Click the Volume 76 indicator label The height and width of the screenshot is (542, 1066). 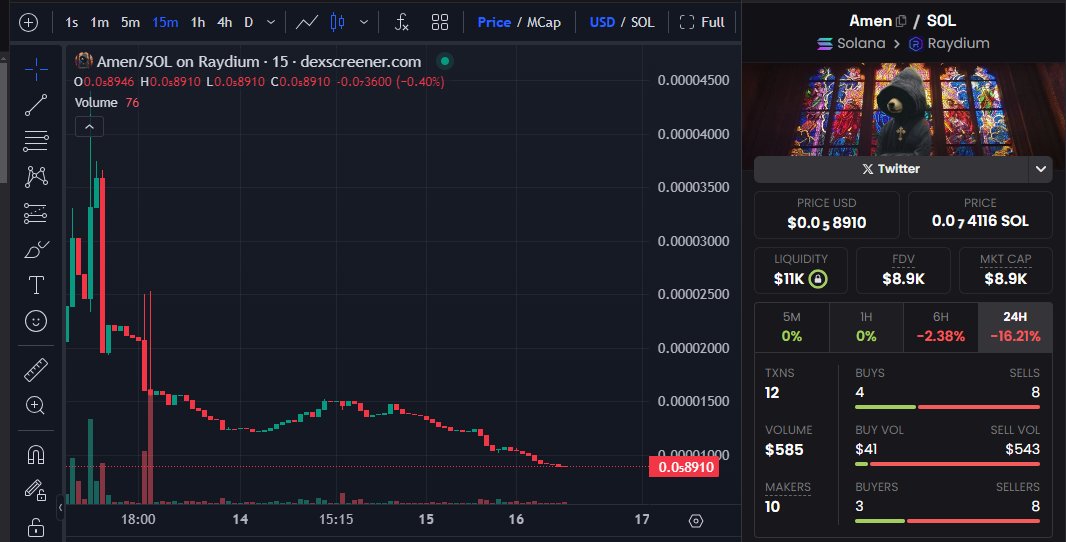point(107,103)
